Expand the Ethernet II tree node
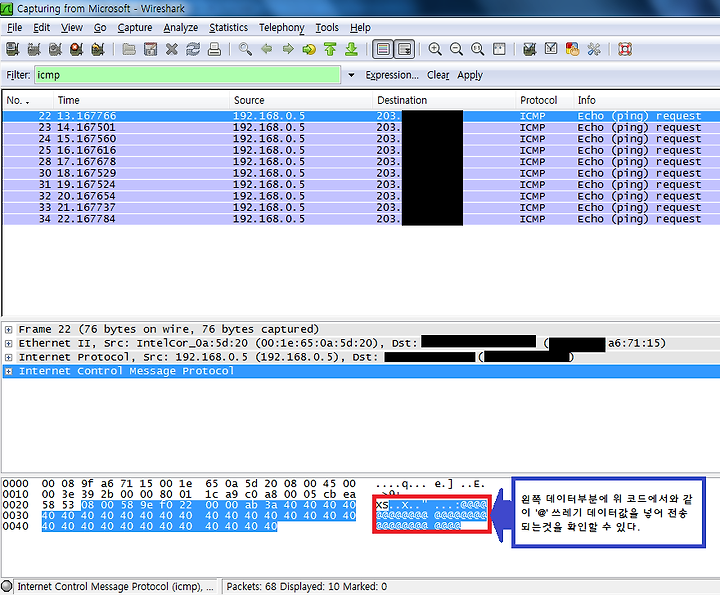This screenshot has height=595, width=720. pos(8,343)
